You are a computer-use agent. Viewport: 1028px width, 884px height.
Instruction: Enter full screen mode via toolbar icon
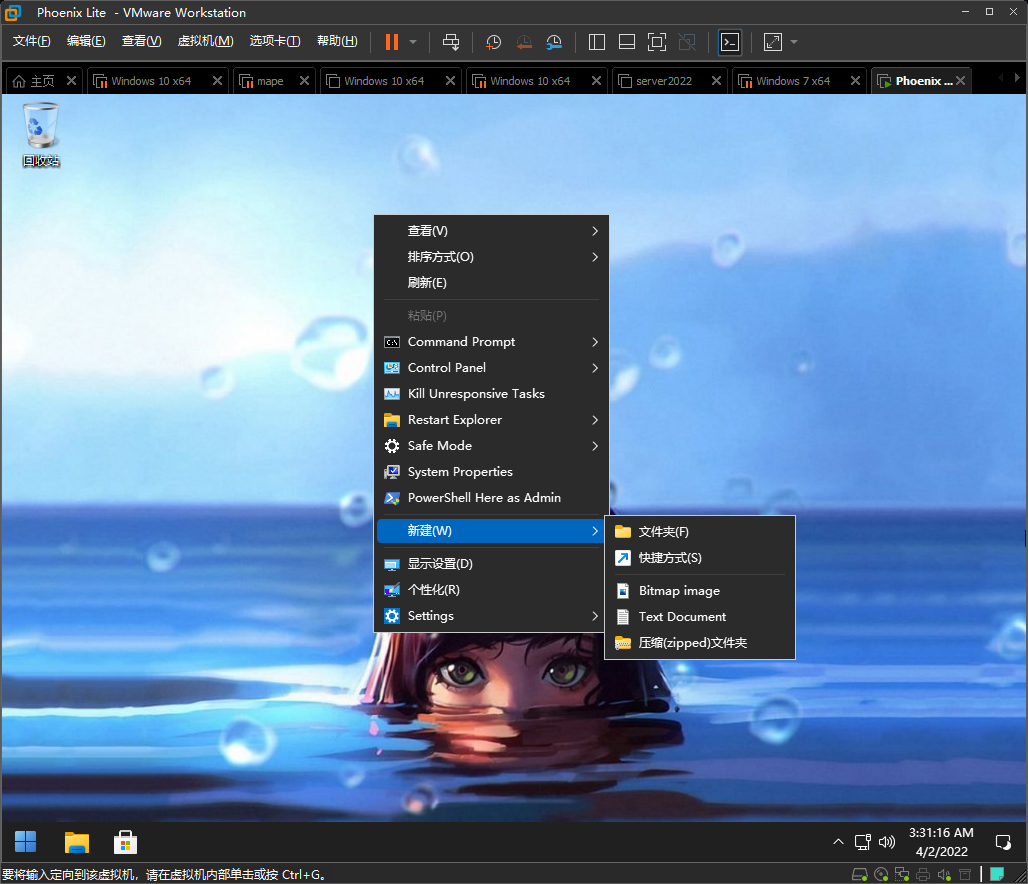pyautogui.click(x=656, y=42)
